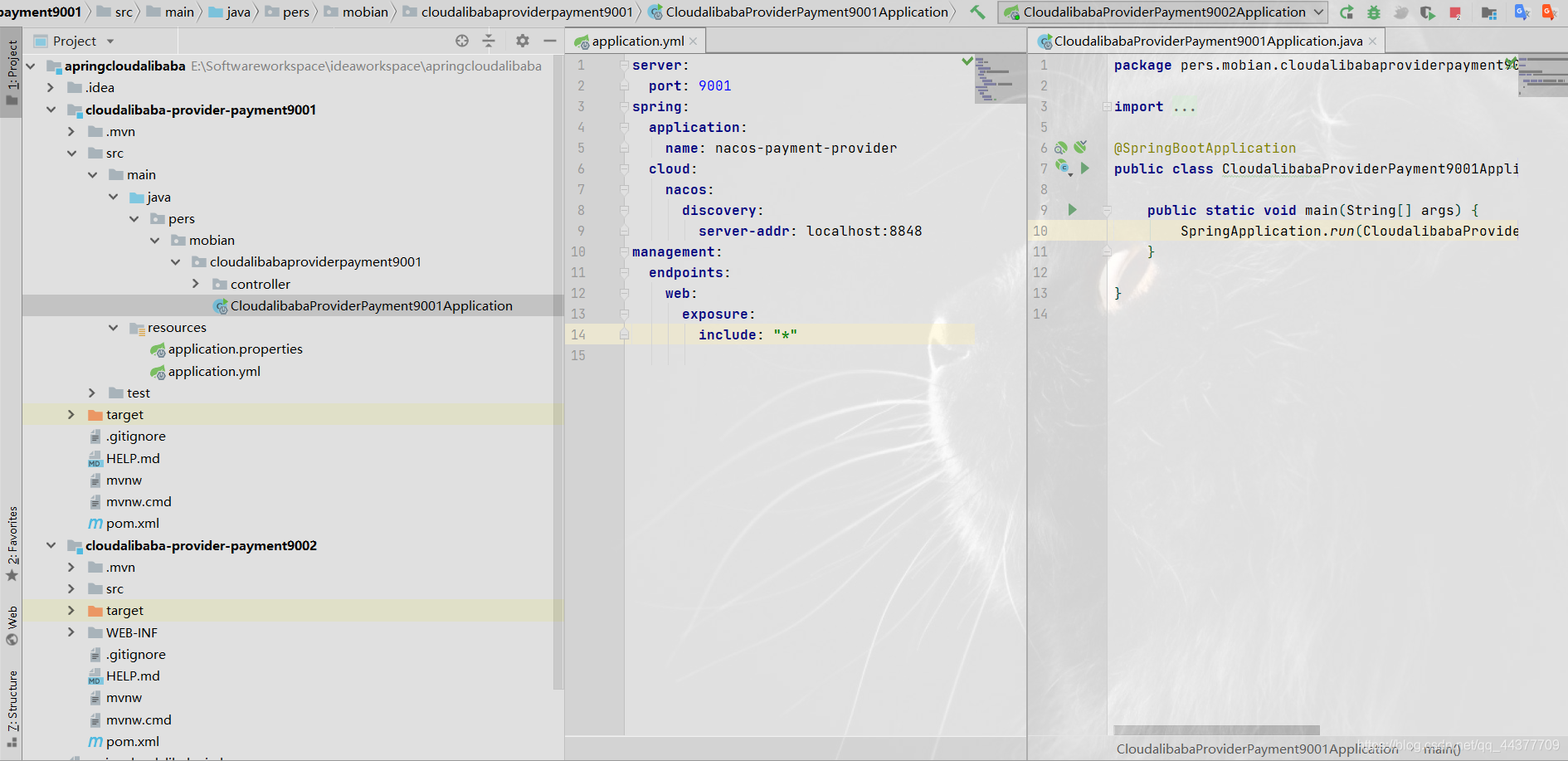Click the bottom breadcrumb CloudalibabaProviderPayment9001Application

1257,749
